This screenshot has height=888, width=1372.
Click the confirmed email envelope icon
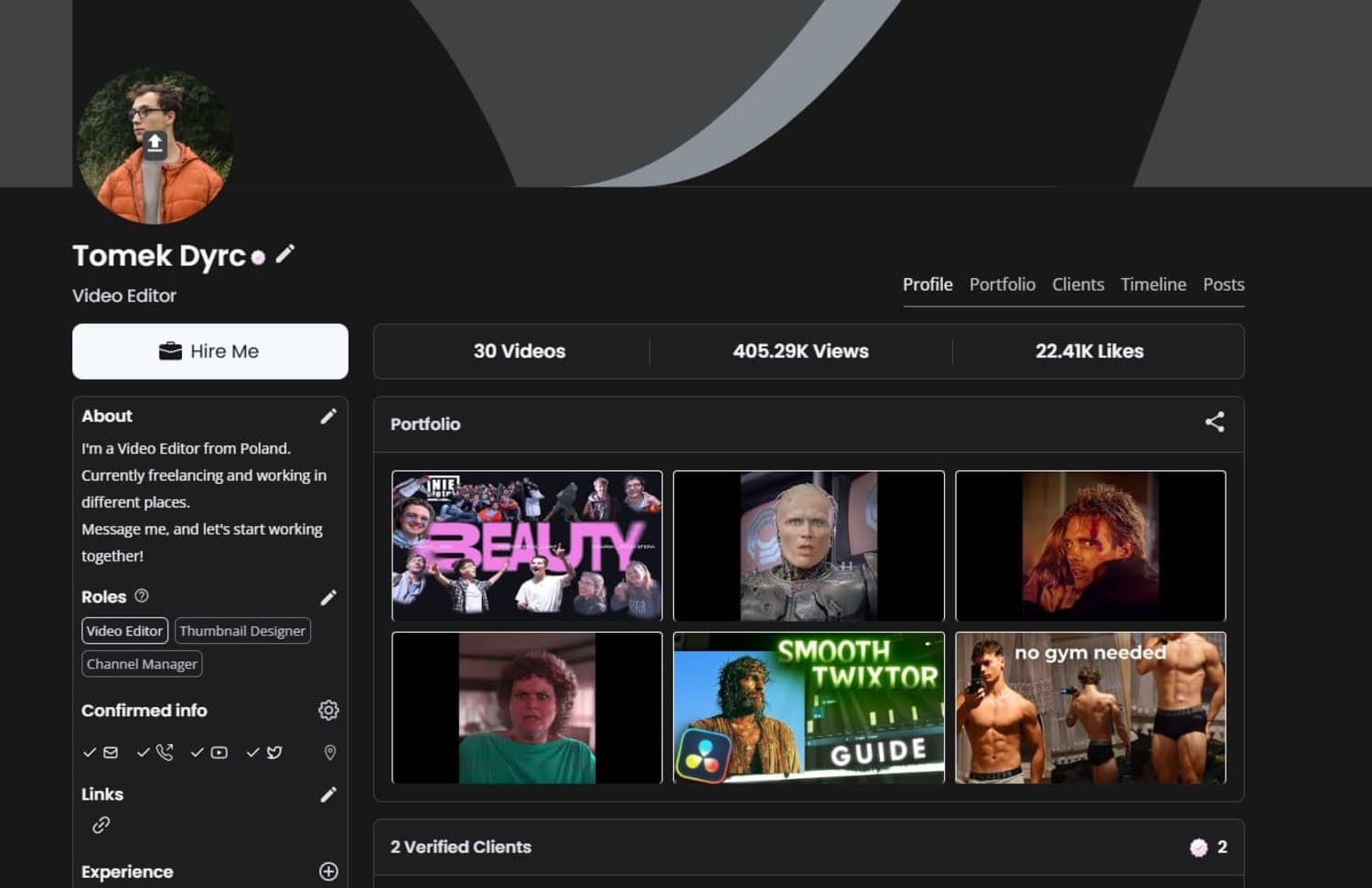click(x=111, y=753)
